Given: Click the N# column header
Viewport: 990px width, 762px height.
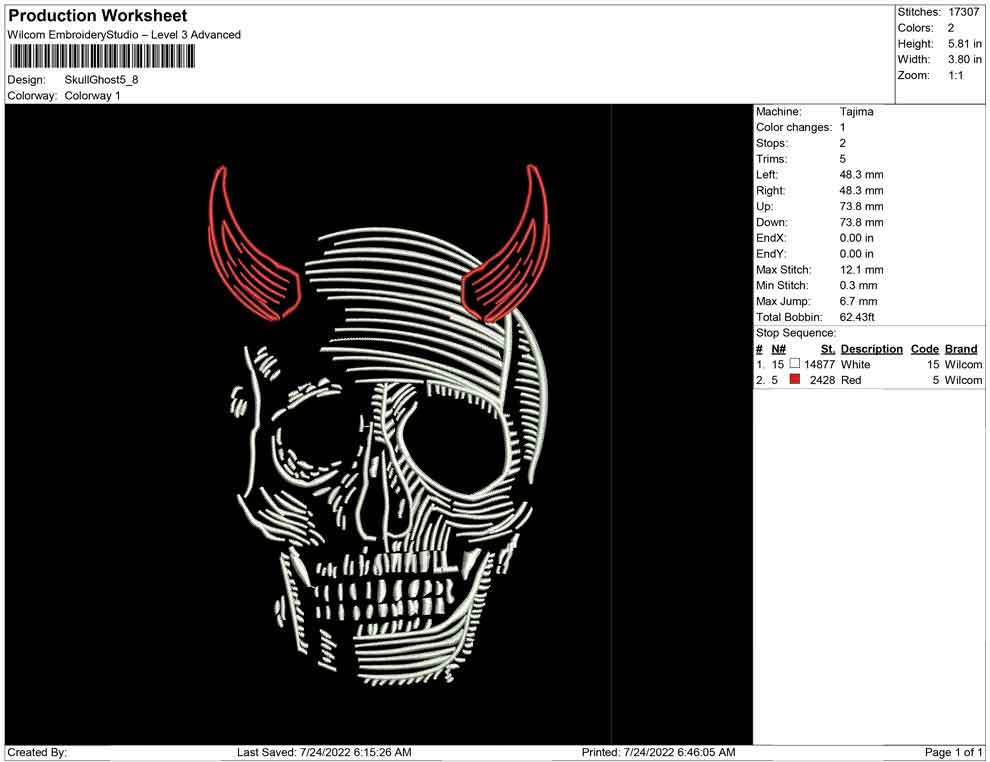Looking at the screenshot, I should click(x=778, y=349).
